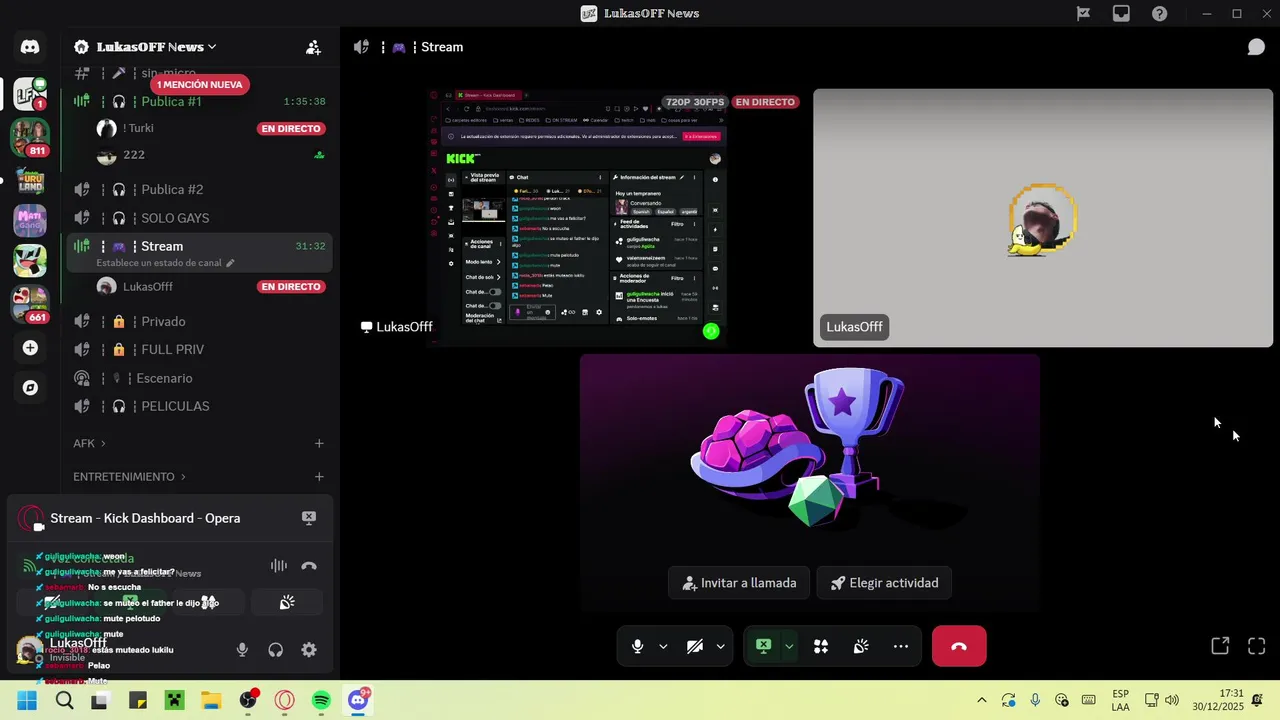Toggle deafen headphones in user panel
The image size is (1280, 720).
click(275, 650)
